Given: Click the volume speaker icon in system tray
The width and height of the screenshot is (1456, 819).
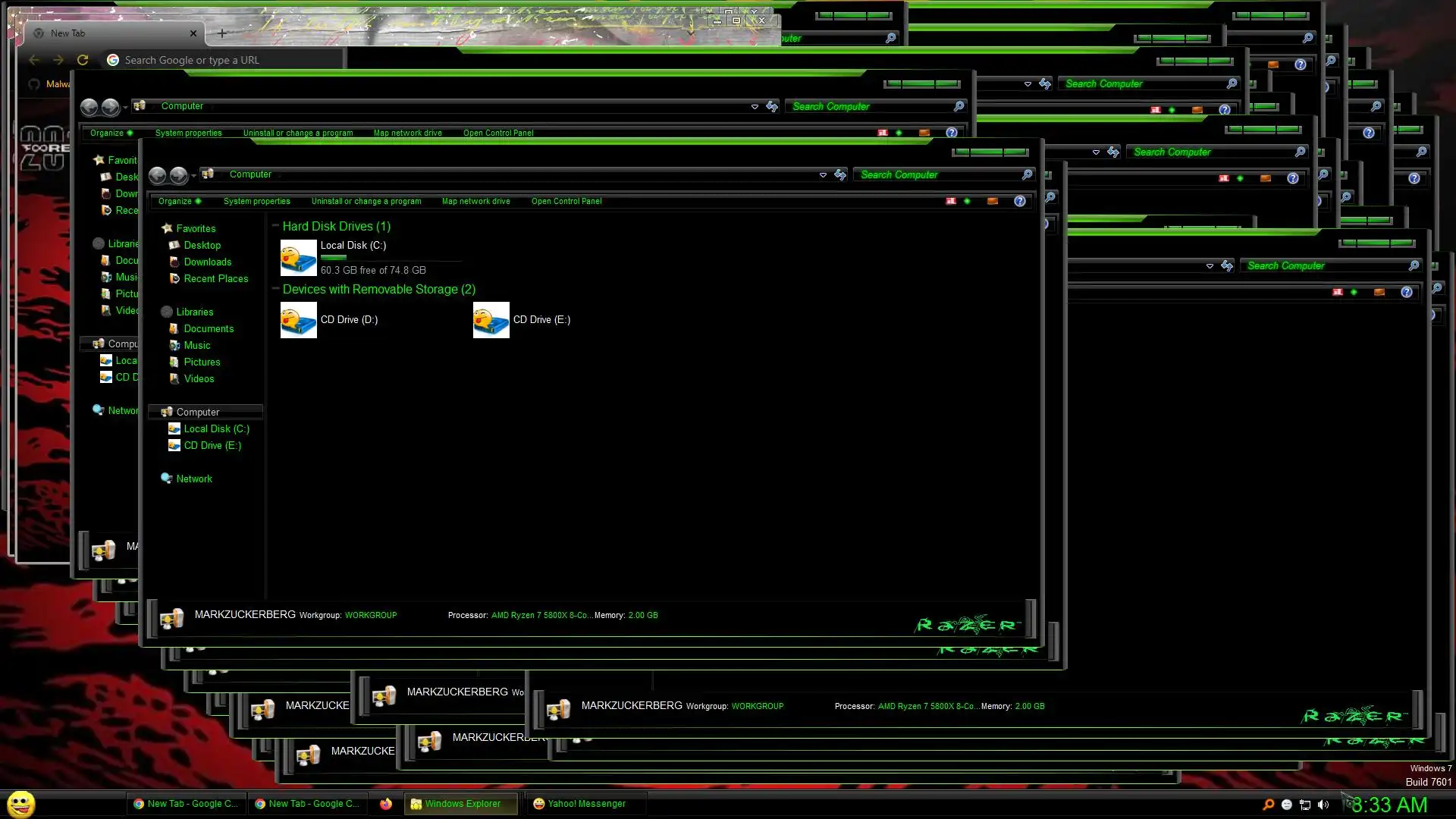Looking at the screenshot, I should [1323, 805].
